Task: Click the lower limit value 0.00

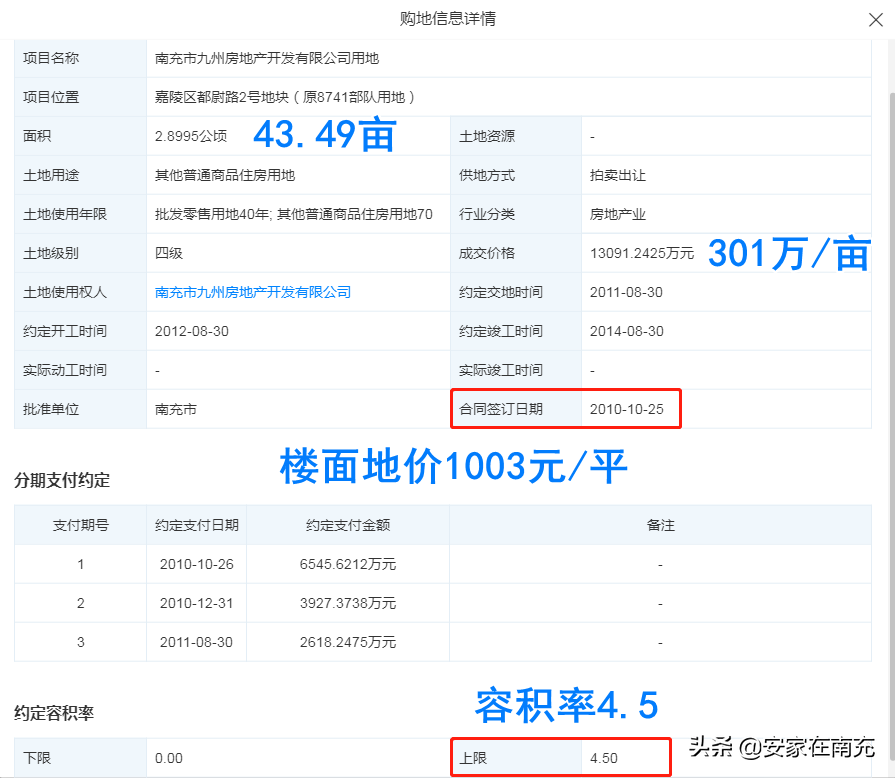Action: pyautogui.click(x=169, y=759)
